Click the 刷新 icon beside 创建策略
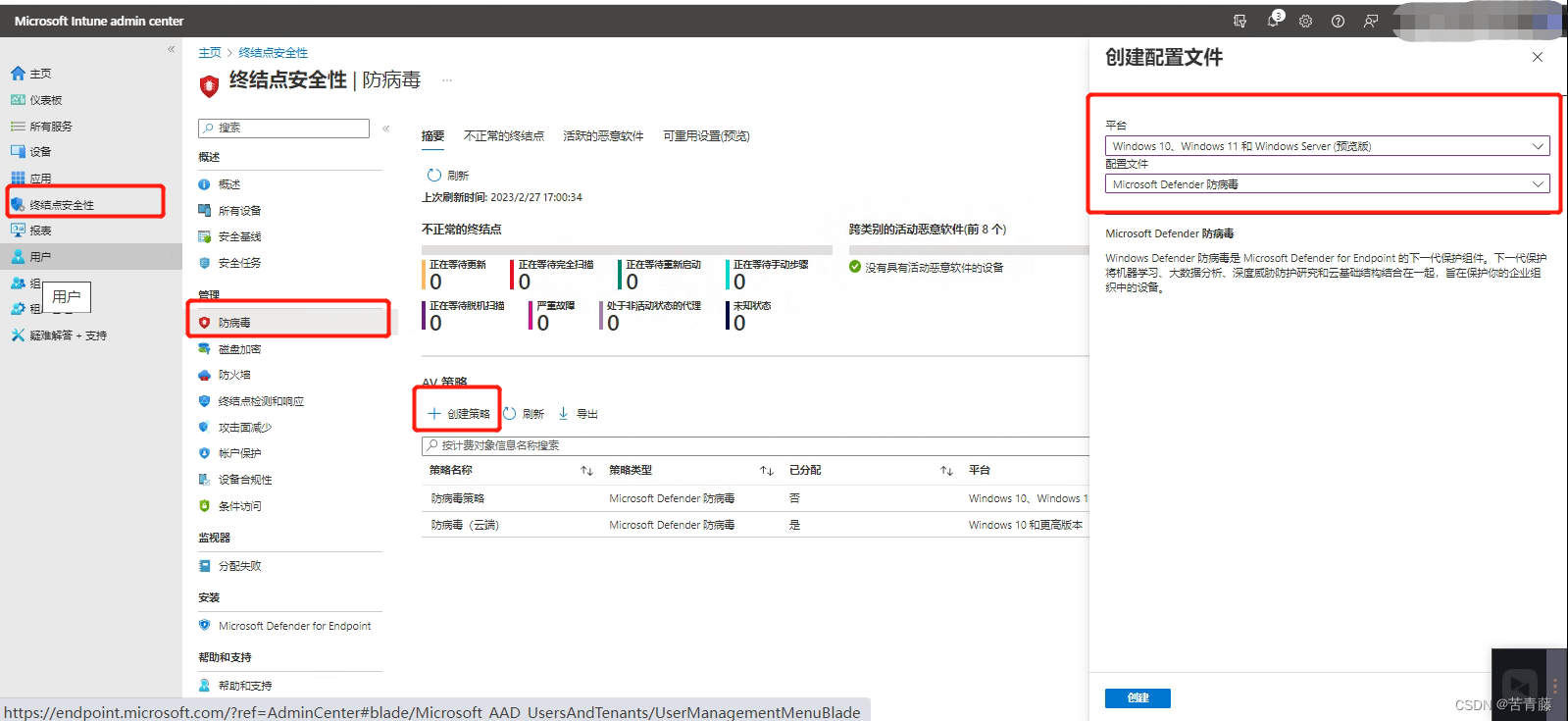This screenshot has height=721, width=1568. coord(510,414)
